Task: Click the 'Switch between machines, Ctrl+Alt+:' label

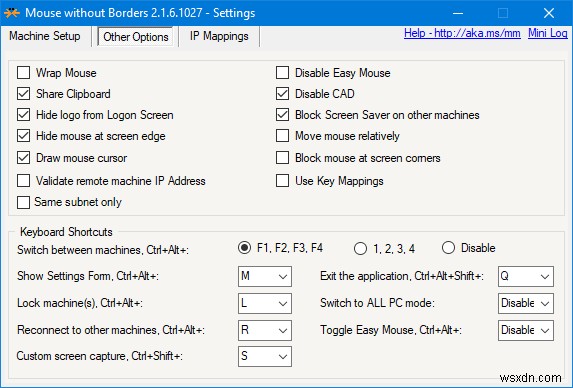Action: [x=103, y=250]
